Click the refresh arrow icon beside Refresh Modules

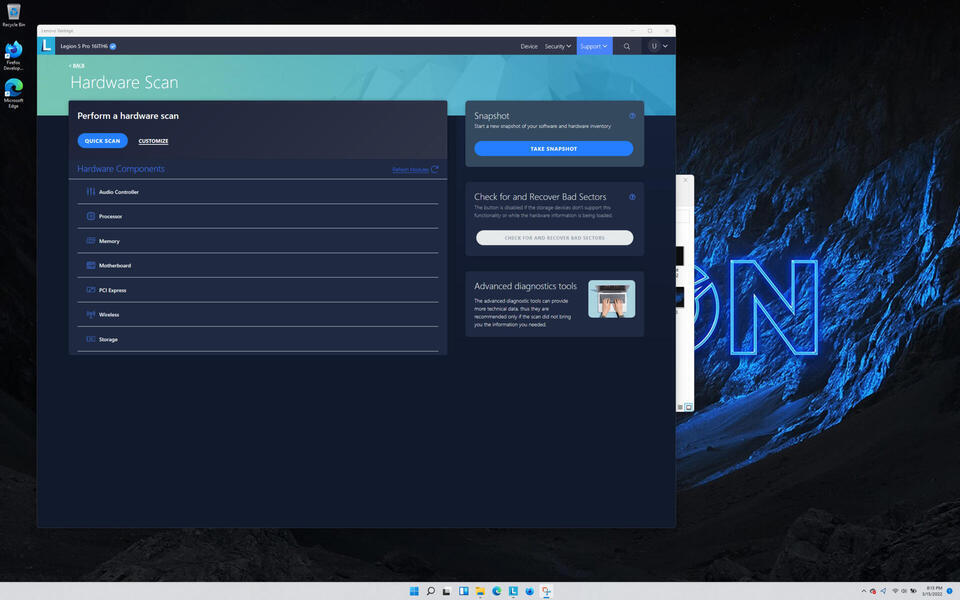(435, 169)
